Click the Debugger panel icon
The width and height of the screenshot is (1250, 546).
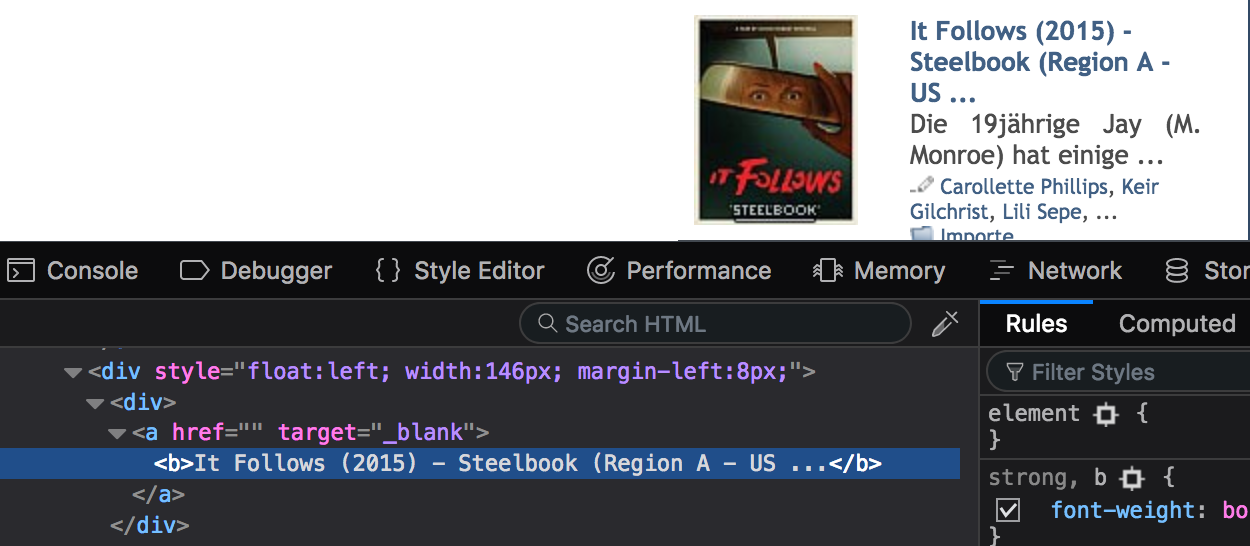point(194,271)
